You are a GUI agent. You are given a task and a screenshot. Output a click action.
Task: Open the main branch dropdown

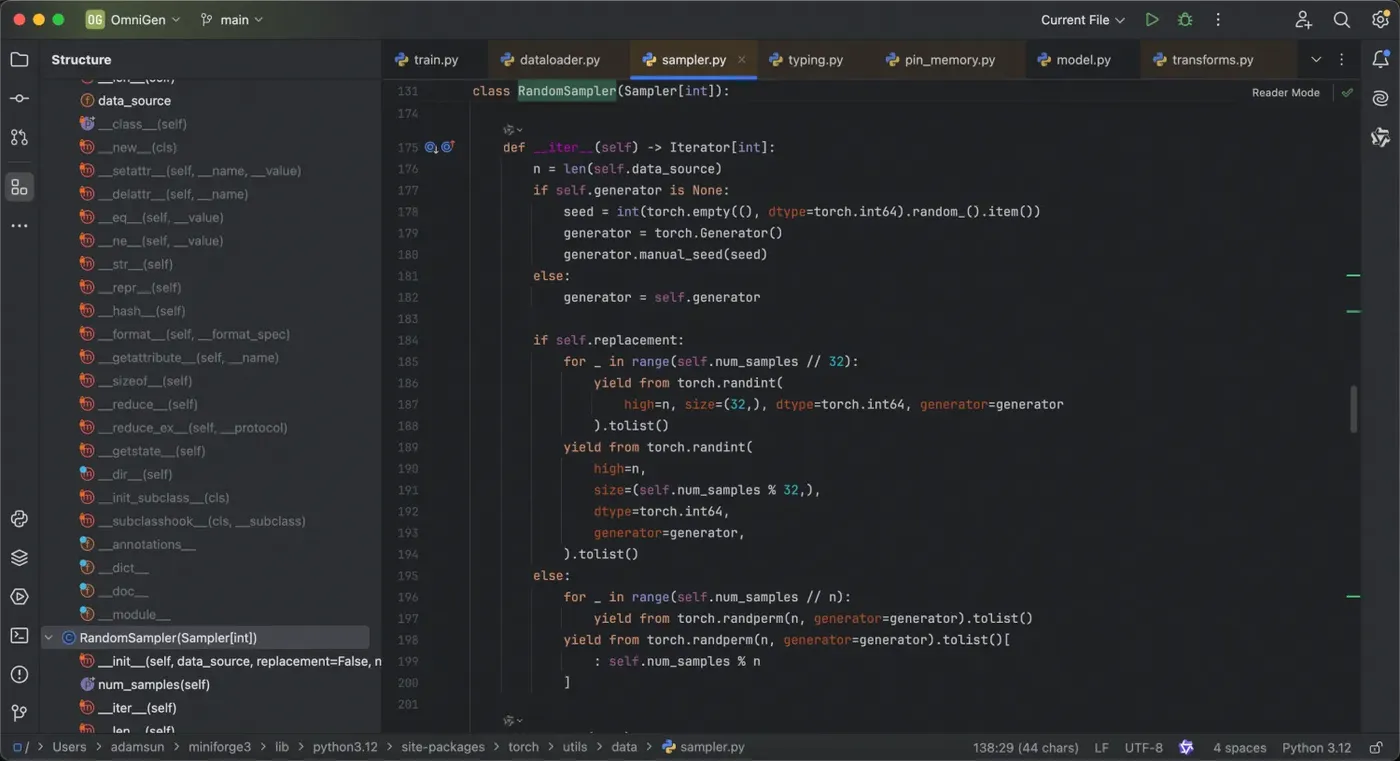click(232, 20)
